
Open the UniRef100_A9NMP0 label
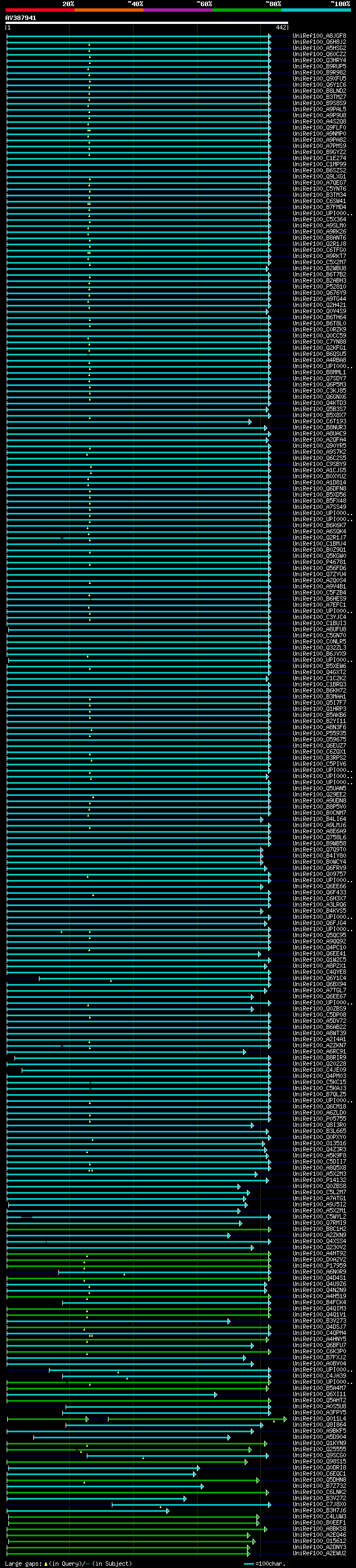(319, 133)
